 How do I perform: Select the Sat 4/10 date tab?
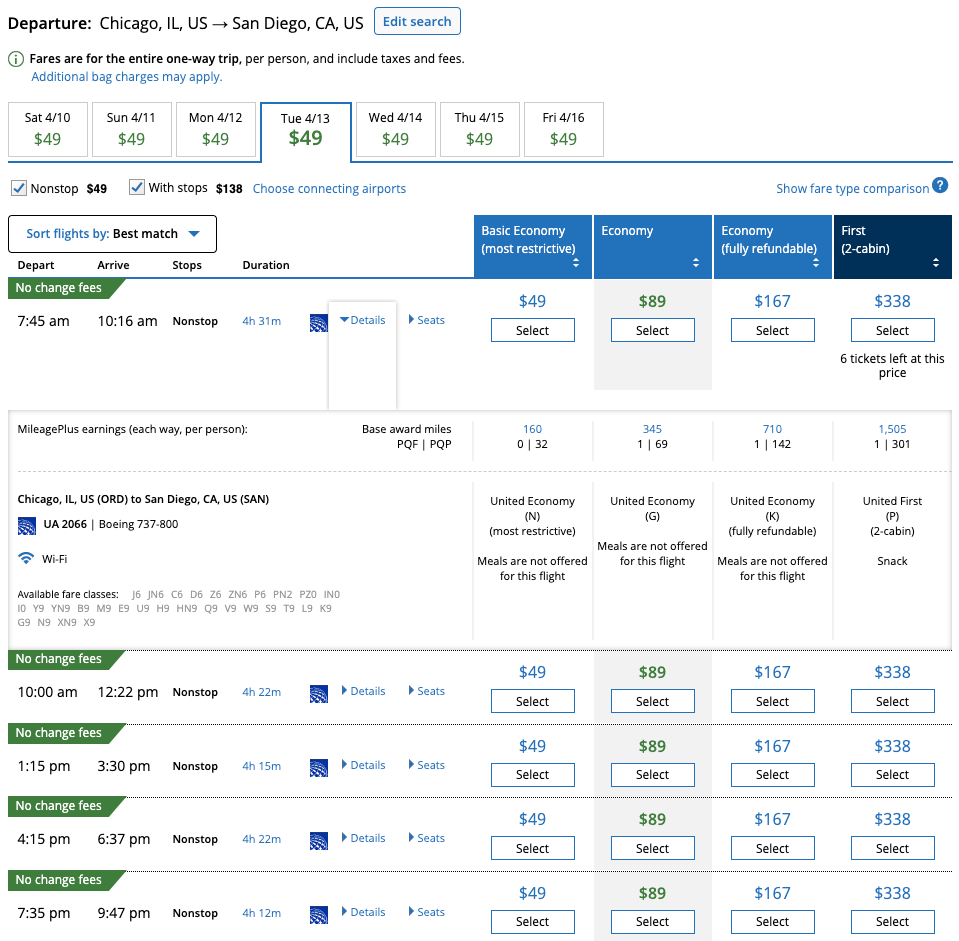(48, 129)
